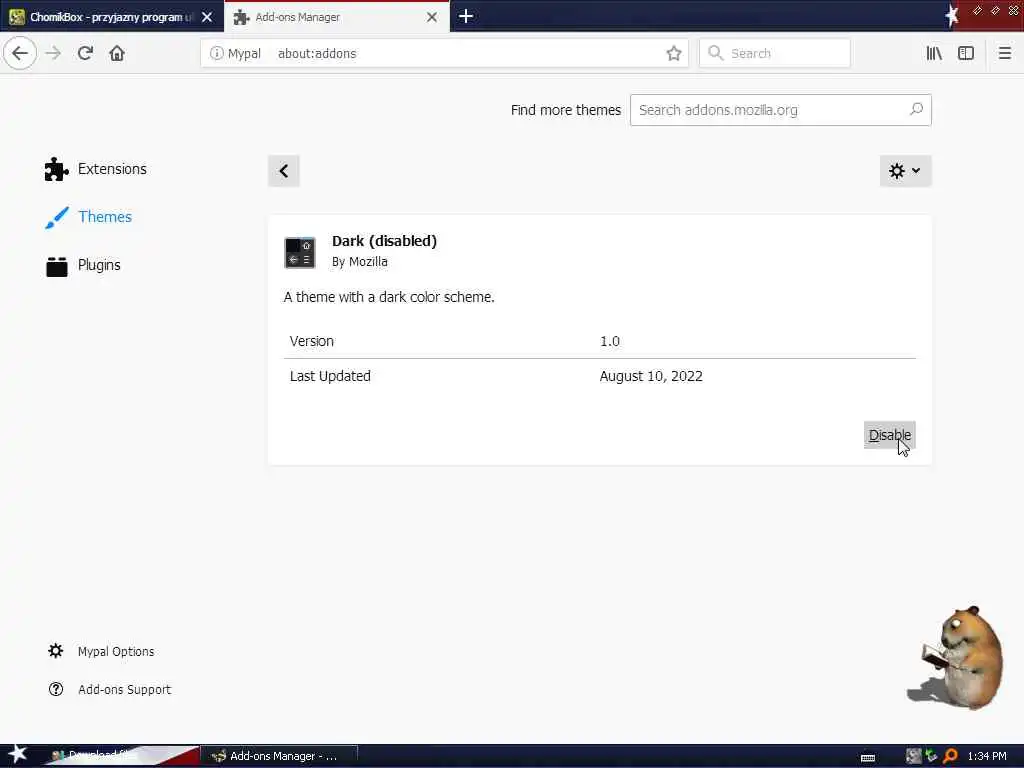
Task: Select the Add-ons Manager tab
Action: click(336, 17)
